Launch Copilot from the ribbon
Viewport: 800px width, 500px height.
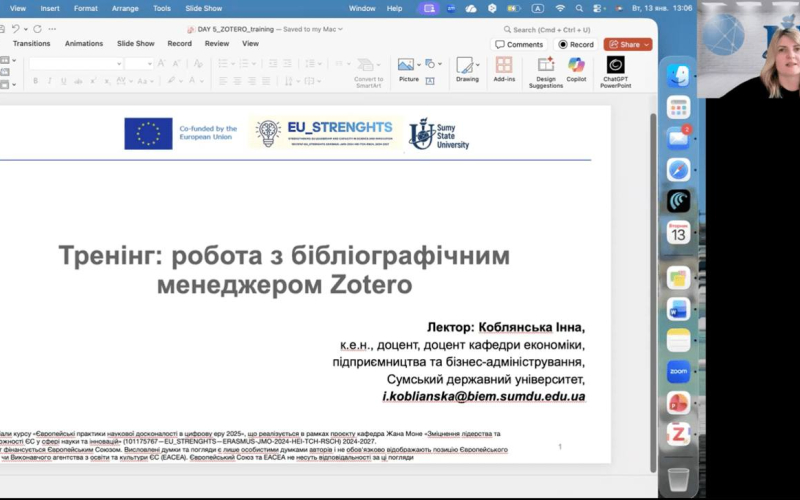point(577,69)
